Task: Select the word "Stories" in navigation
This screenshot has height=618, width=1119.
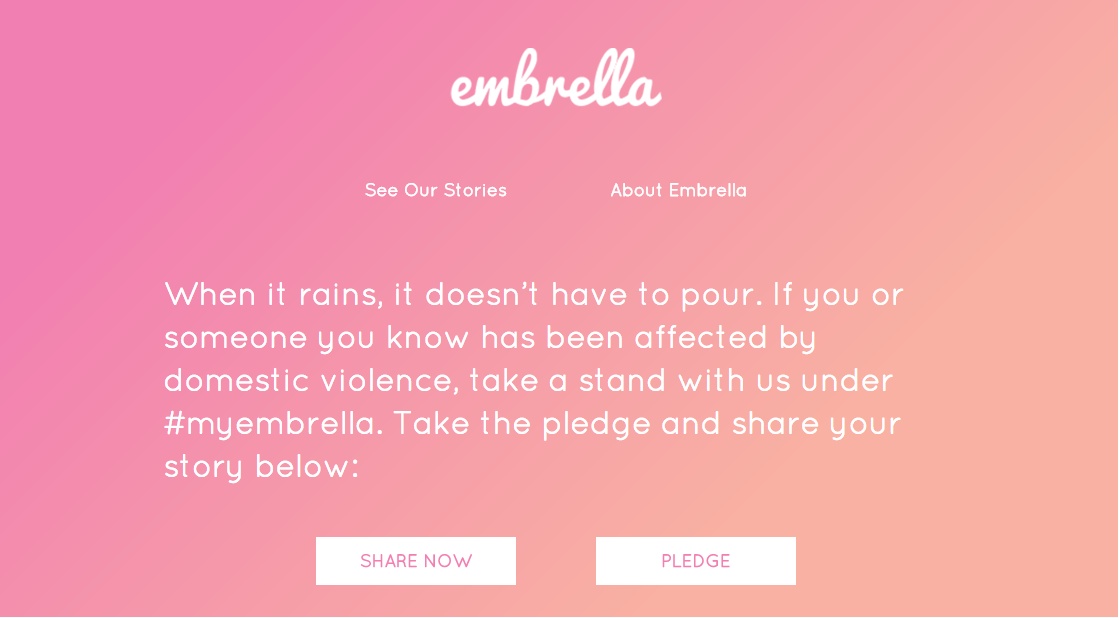Action: (x=475, y=190)
